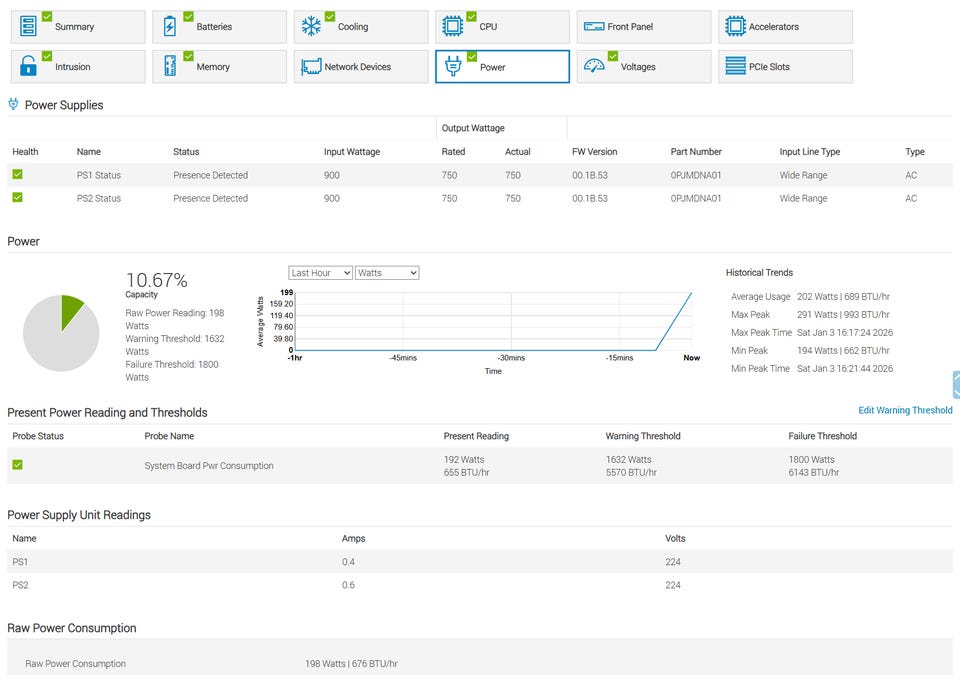Open the Last Hour time range dropdown
960x687 pixels.
pyautogui.click(x=320, y=273)
